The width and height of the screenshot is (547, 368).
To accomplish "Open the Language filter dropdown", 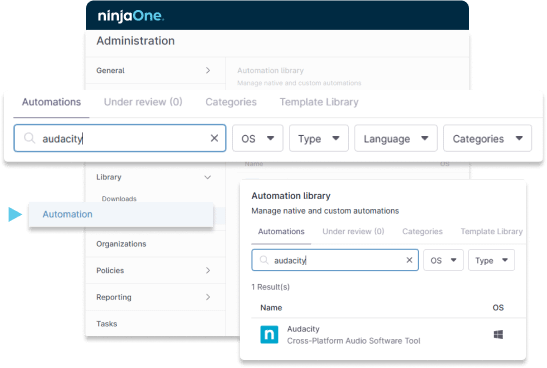I will pos(396,138).
